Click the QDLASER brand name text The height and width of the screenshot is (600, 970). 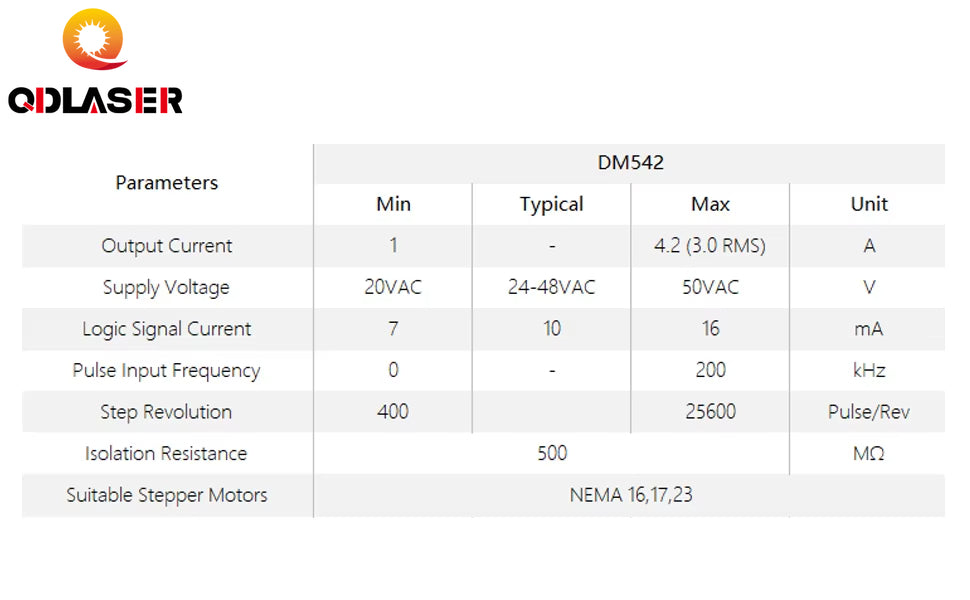[95, 100]
